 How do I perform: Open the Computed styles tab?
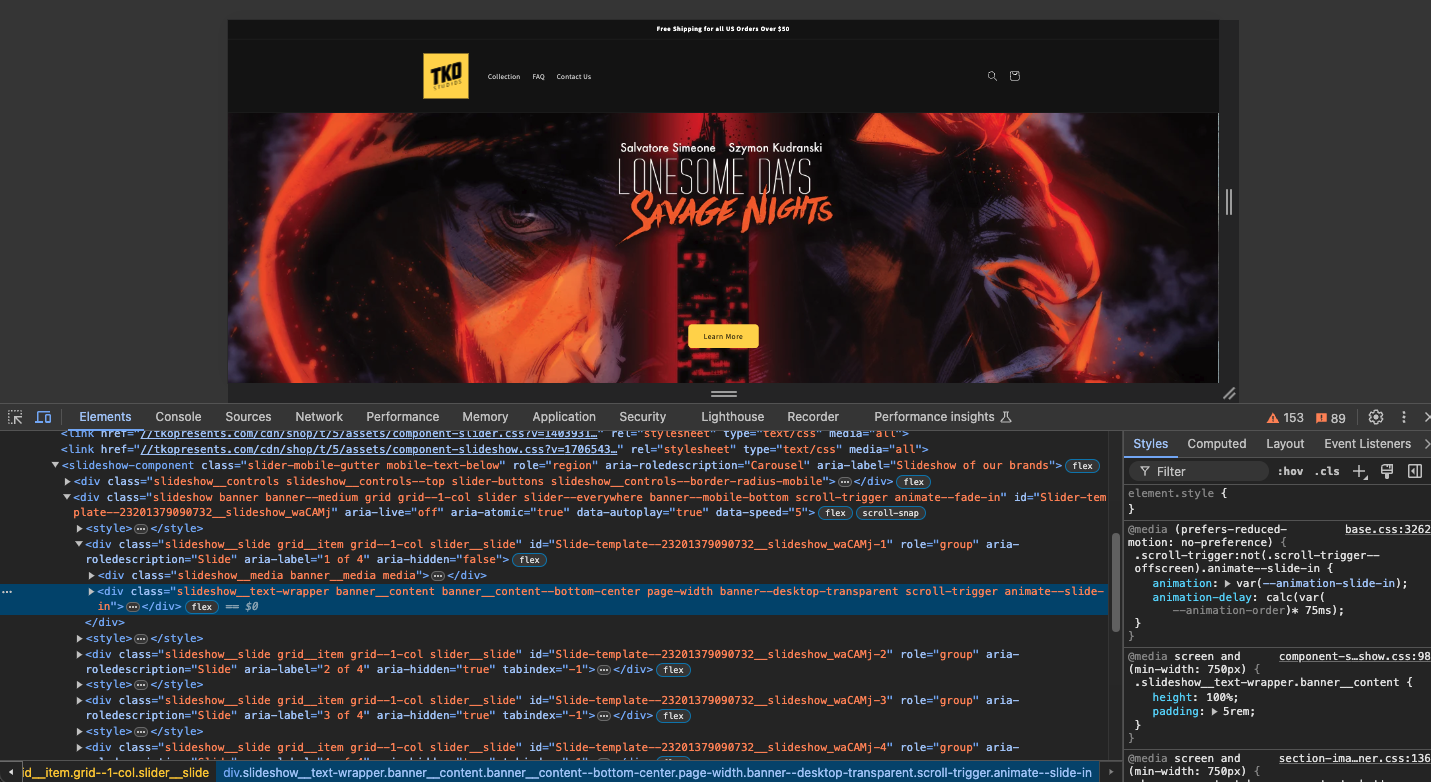pyautogui.click(x=1216, y=443)
